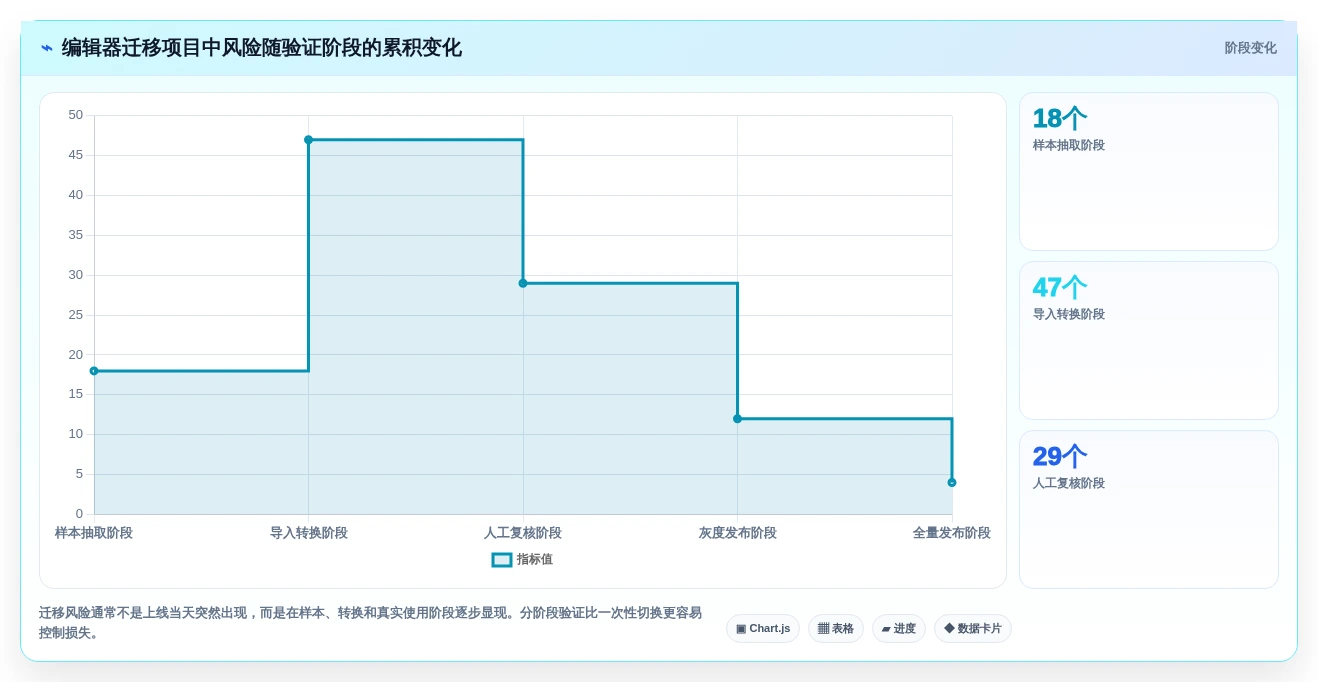Click the 指标值 legend text

pyautogui.click(x=534, y=560)
